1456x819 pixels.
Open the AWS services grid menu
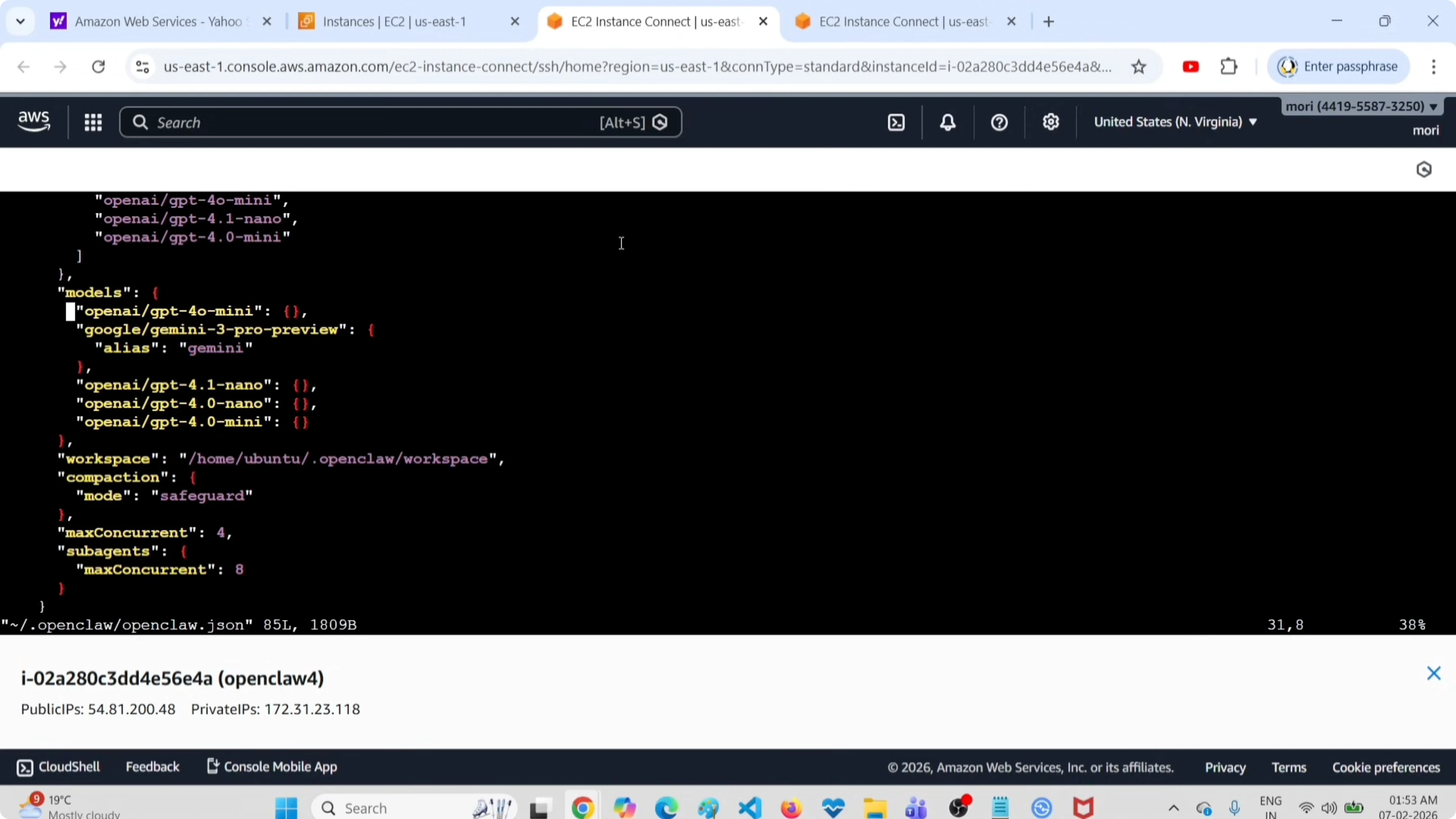(x=93, y=123)
